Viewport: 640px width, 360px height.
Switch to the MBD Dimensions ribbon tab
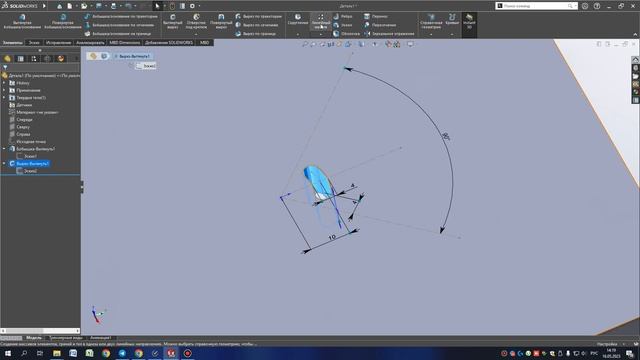124,42
